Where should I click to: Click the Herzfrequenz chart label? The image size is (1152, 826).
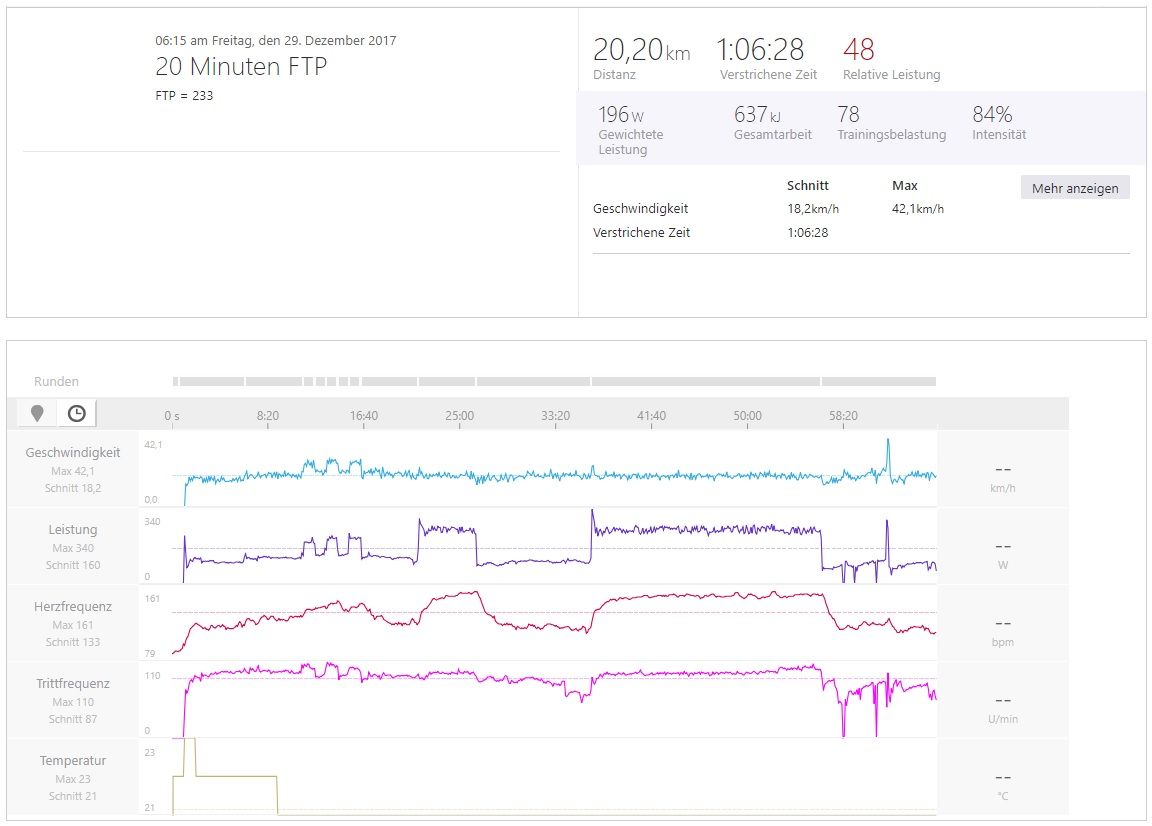(73, 606)
